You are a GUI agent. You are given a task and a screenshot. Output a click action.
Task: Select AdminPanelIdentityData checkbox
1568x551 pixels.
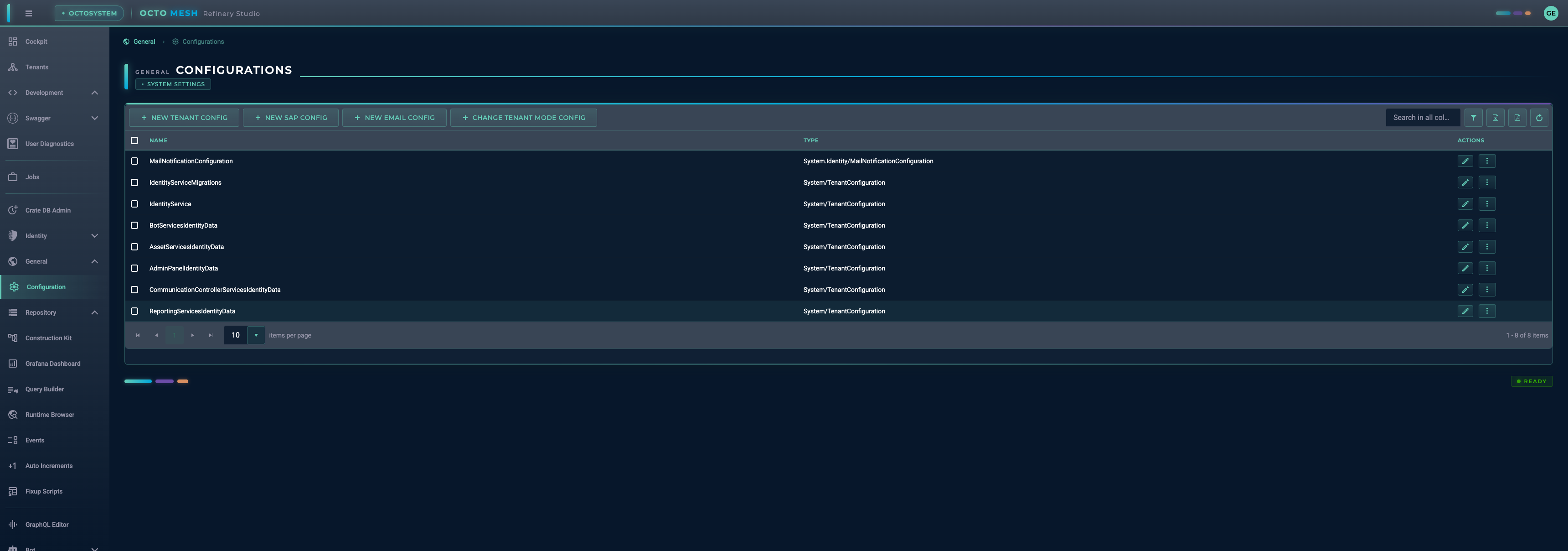pyautogui.click(x=134, y=268)
